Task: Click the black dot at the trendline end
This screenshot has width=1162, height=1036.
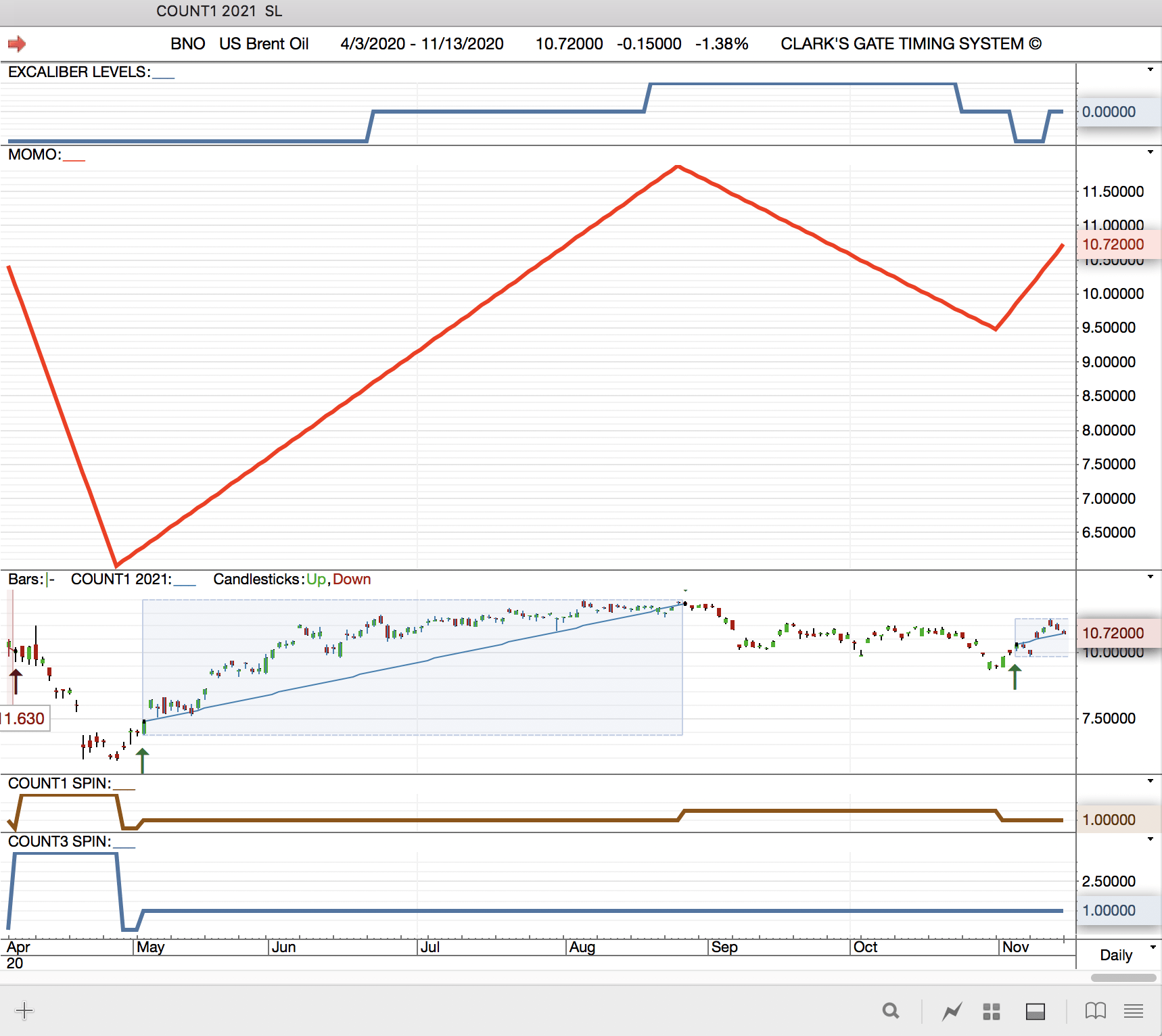Action: click(685, 603)
